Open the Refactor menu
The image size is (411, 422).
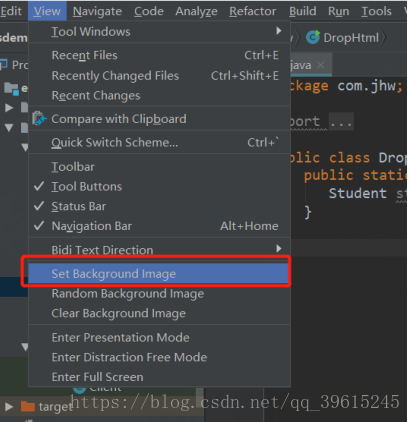252,11
